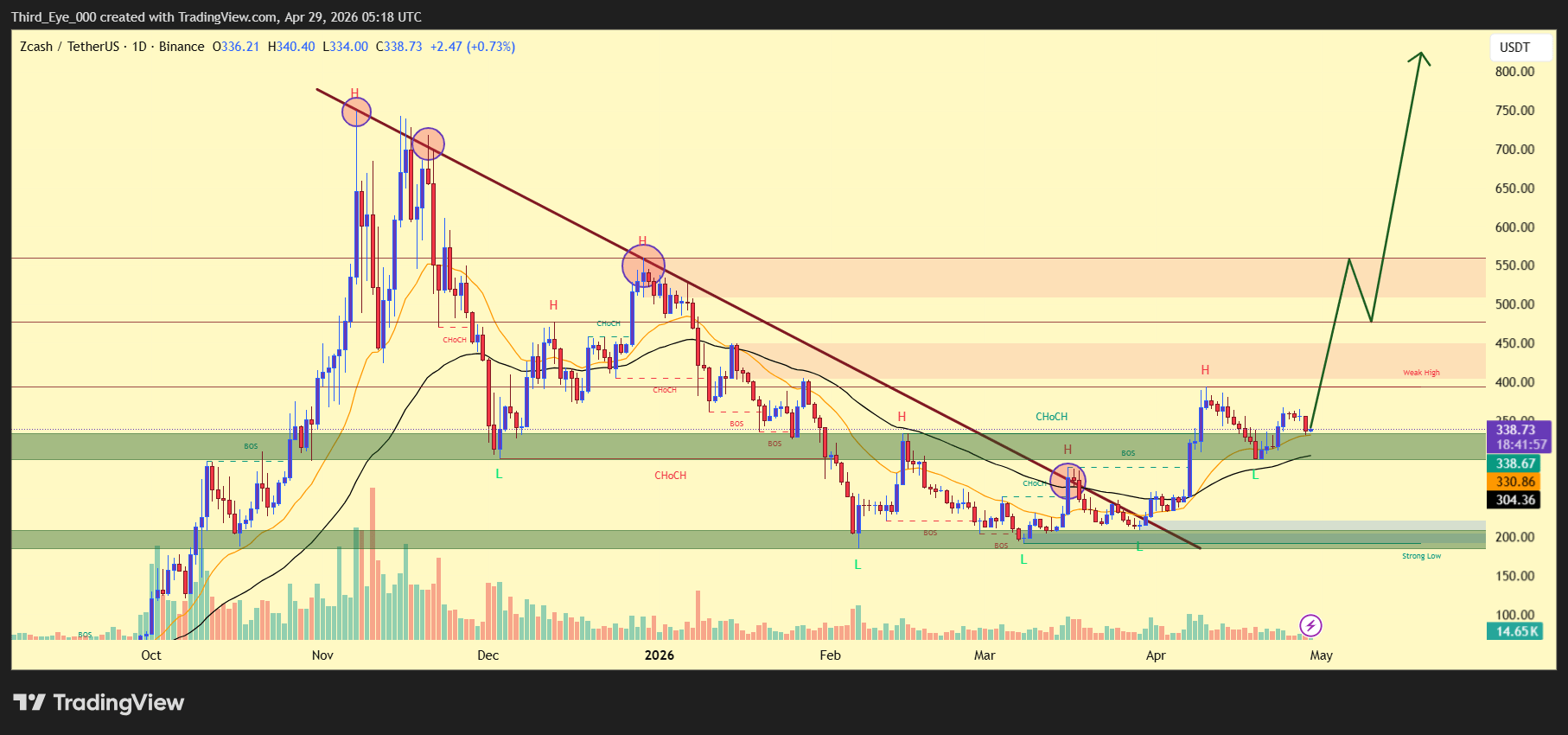
Task: Click the purple lightning bolt icon
Action: (1310, 625)
